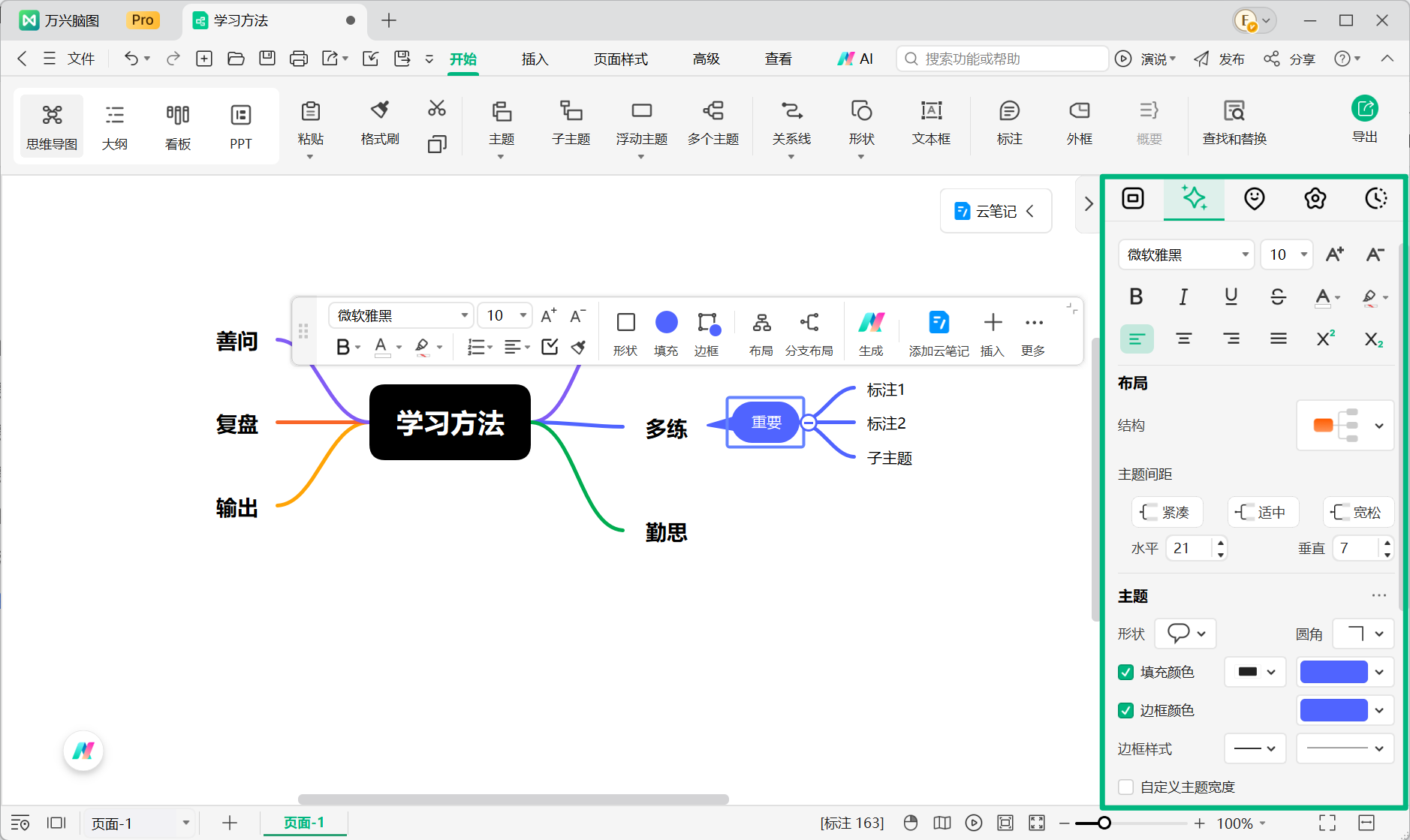Select the 学习方法 central topic node
Viewport: 1410px width, 840px height.
(x=450, y=423)
